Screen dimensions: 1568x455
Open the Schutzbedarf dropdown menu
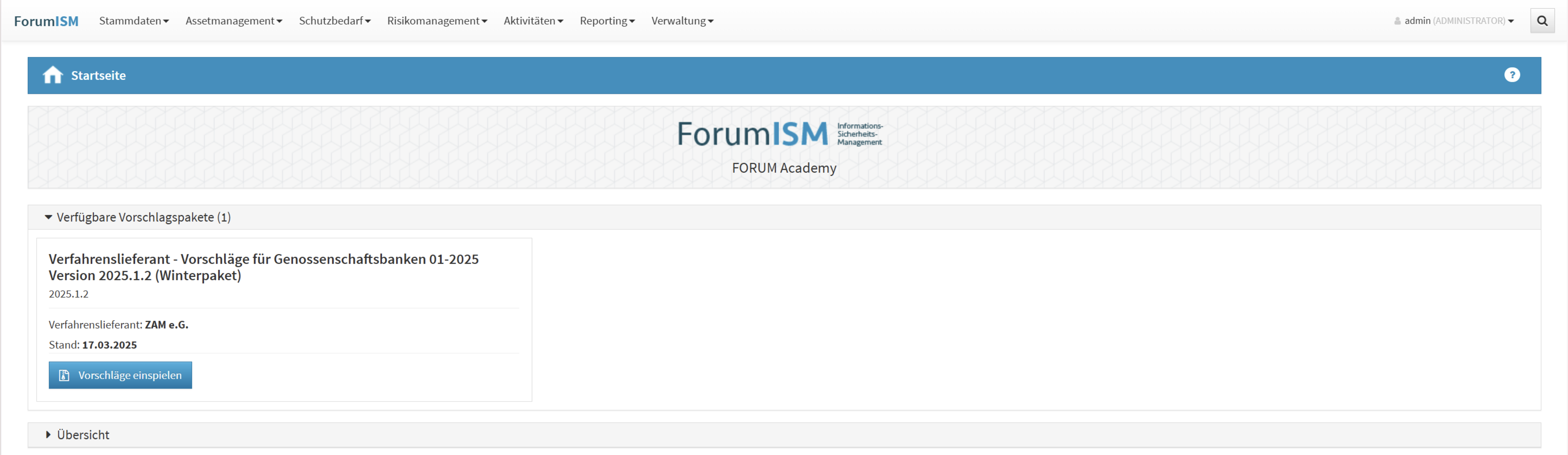coord(334,21)
